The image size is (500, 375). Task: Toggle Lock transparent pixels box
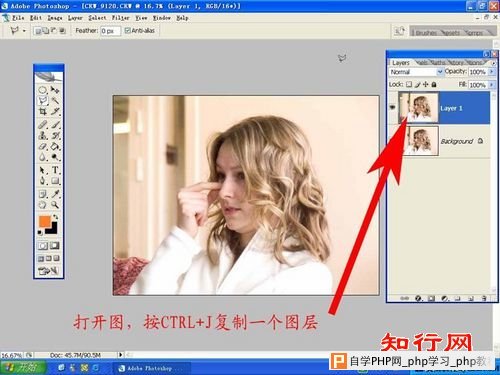tap(409, 84)
